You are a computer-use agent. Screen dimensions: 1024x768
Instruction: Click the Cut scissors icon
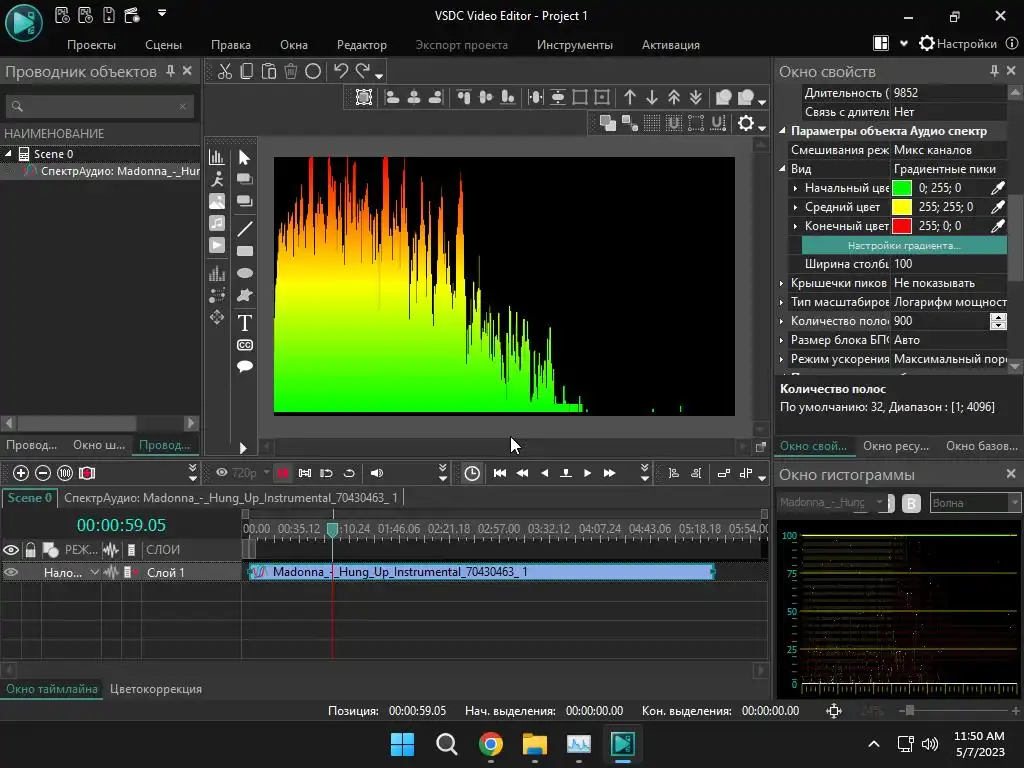point(225,71)
